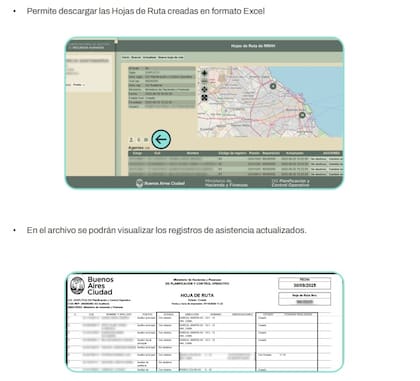This screenshot has width=420, height=381.
Task: Click the Buenos Aires Ciudad crest in document
Action: [x=77, y=286]
